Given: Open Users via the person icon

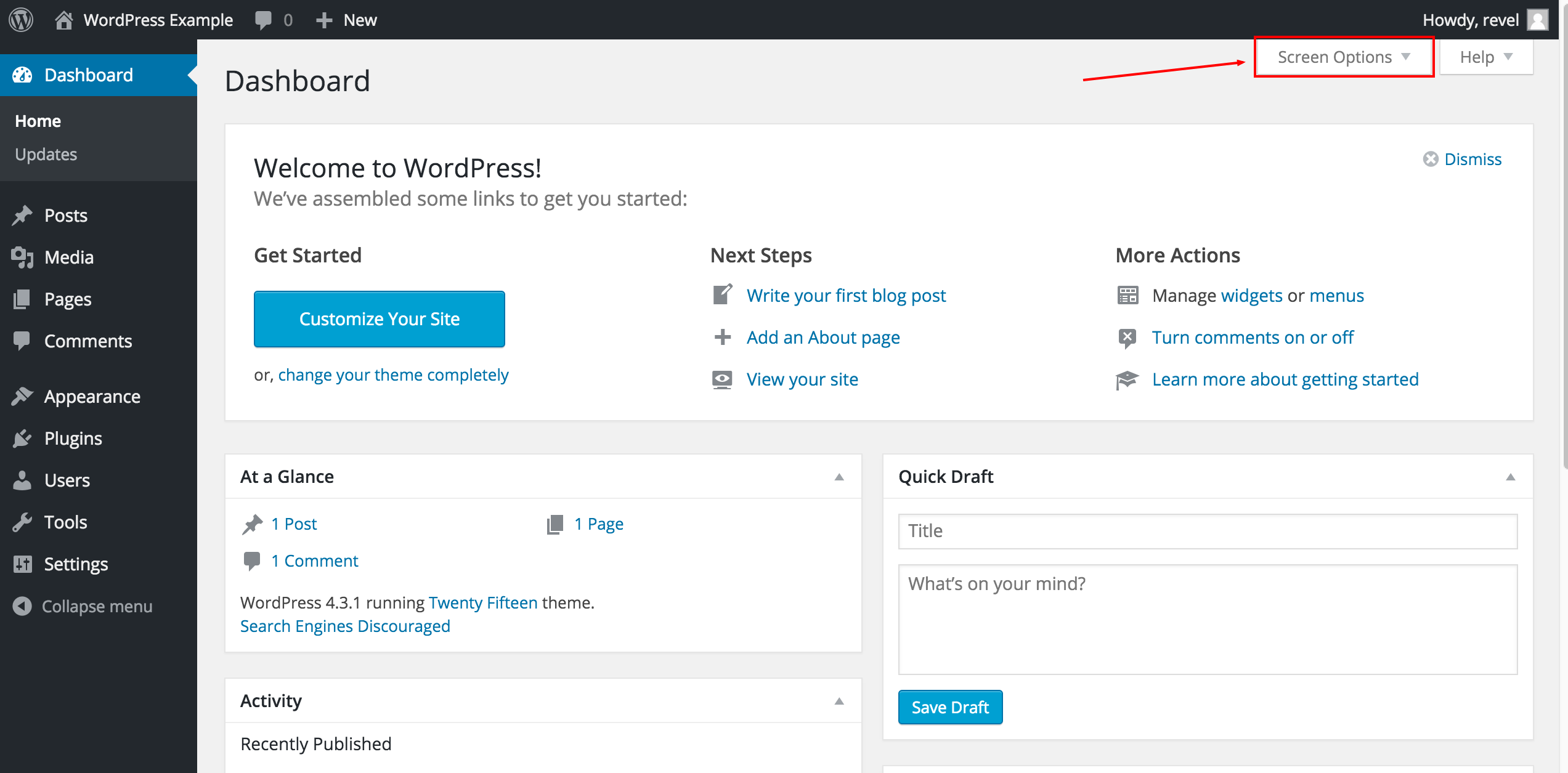Looking at the screenshot, I should click(x=22, y=480).
